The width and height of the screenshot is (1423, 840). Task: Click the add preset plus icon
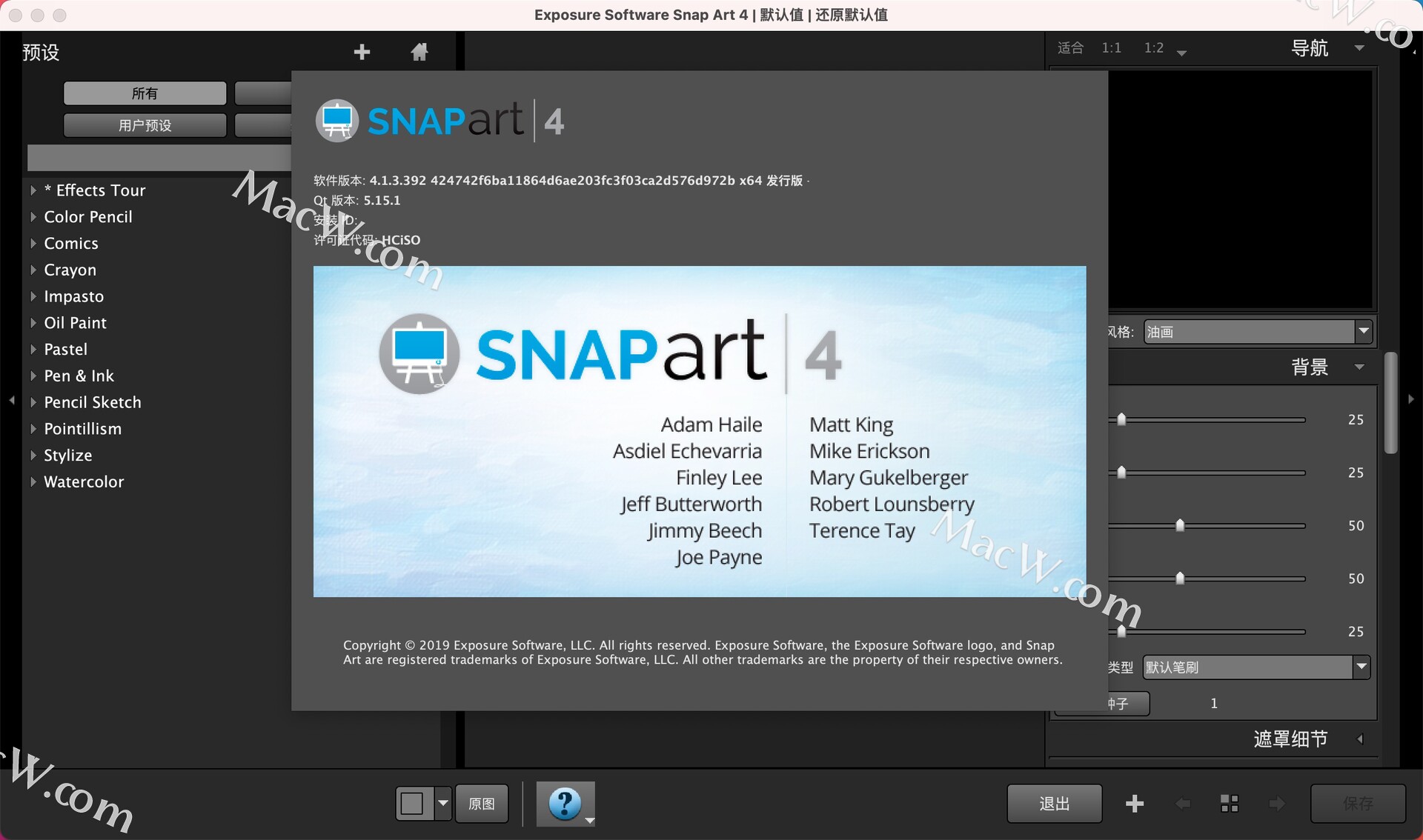click(x=362, y=52)
